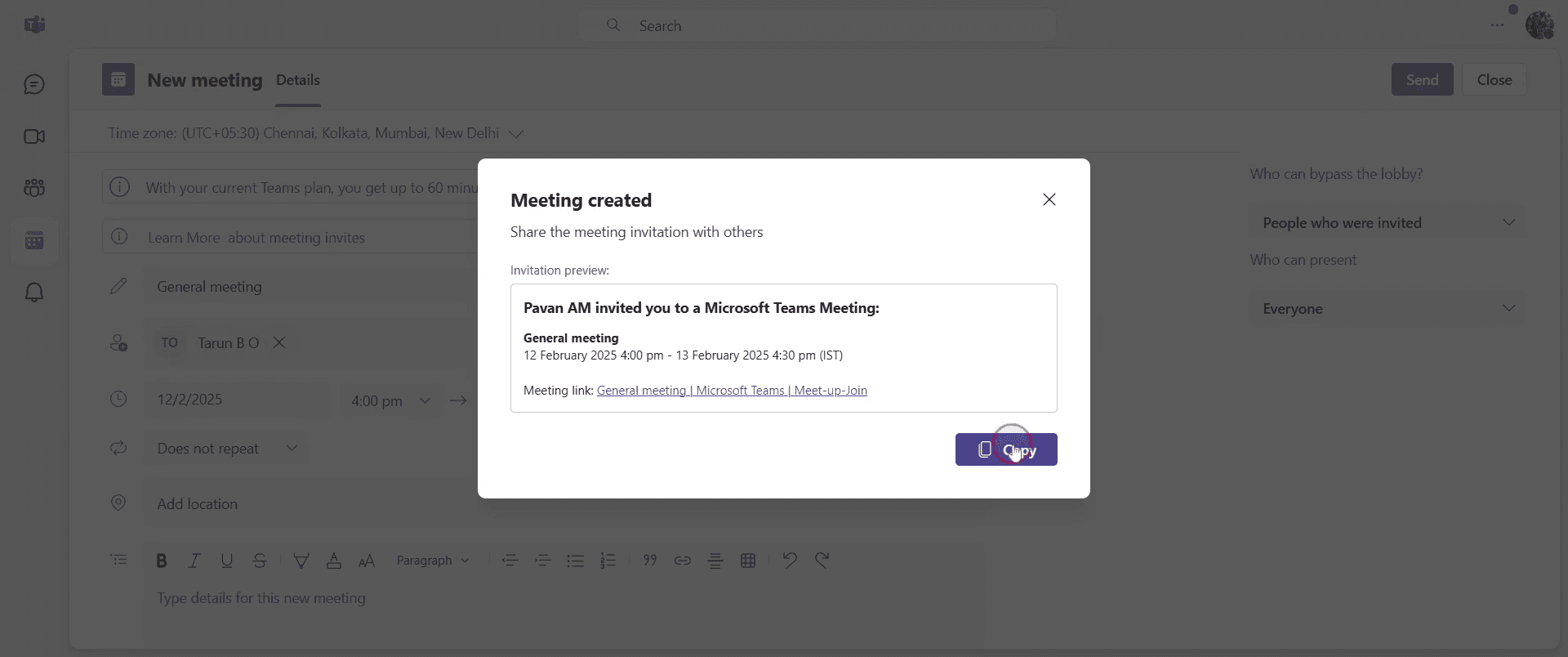This screenshot has height=657, width=1568.
Task: Insert a quote block
Action: point(650,561)
